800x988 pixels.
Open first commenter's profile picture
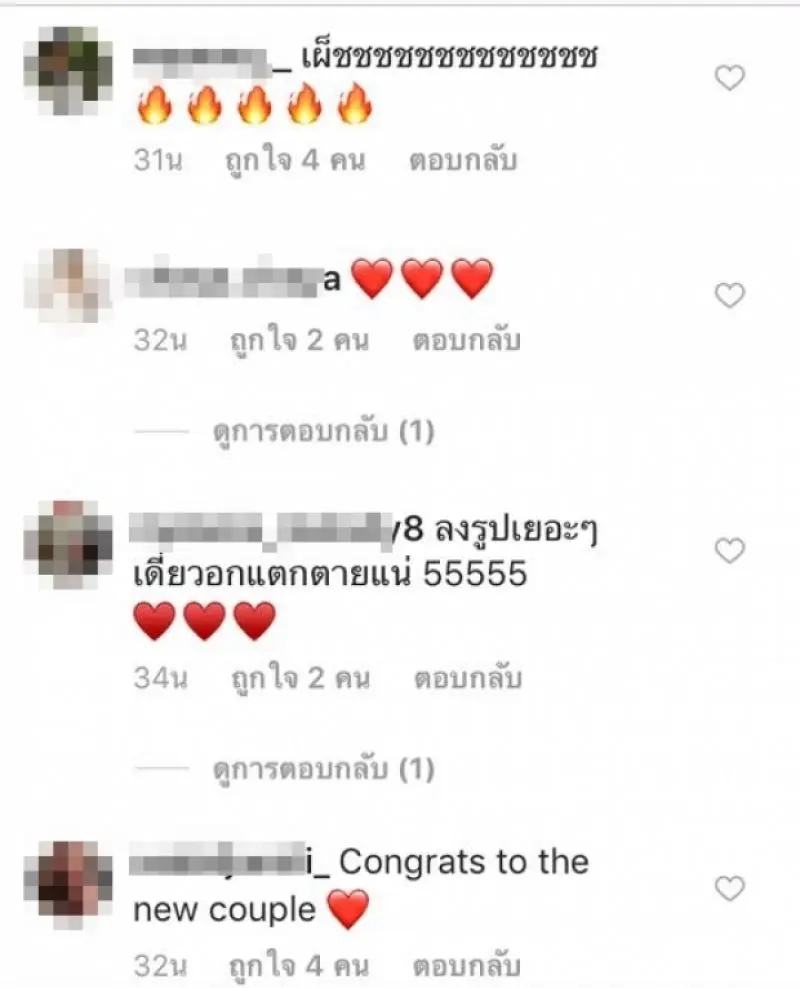click(x=68, y=71)
